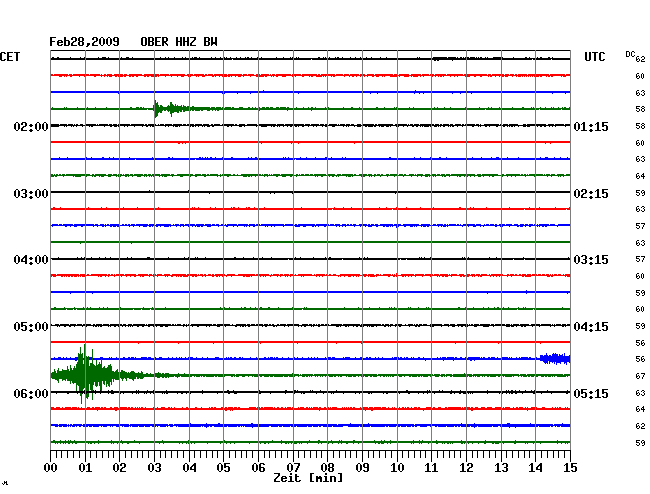650x494 pixels.
Task: Click the date label Feb28,2009
Action: (84, 42)
